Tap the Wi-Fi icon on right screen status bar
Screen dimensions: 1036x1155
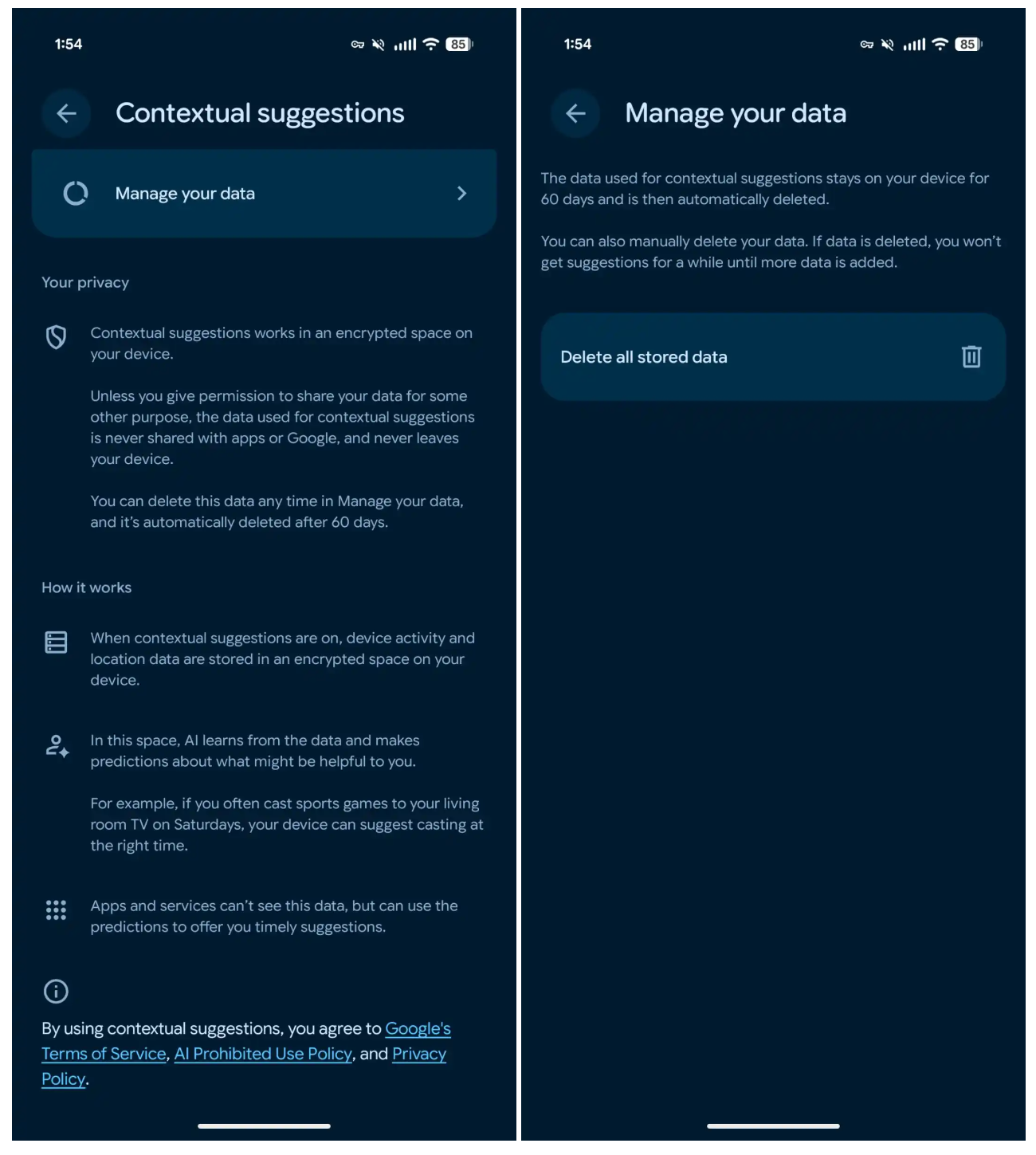tap(940, 44)
